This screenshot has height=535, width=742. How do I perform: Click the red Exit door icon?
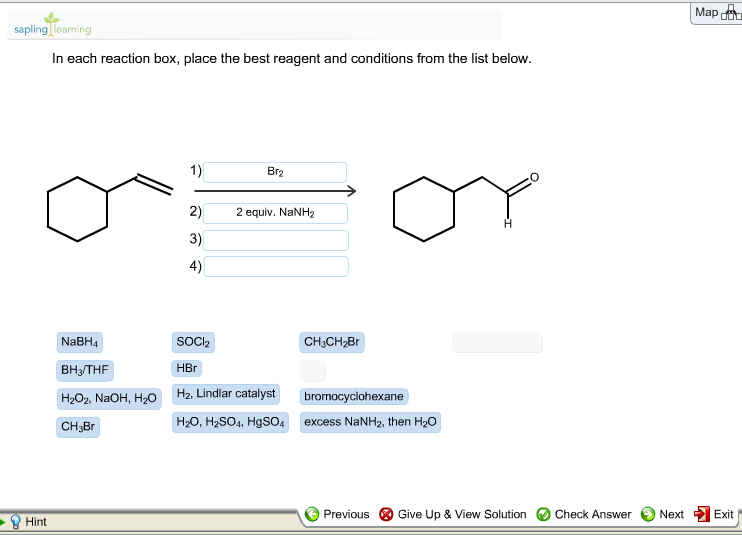click(702, 514)
